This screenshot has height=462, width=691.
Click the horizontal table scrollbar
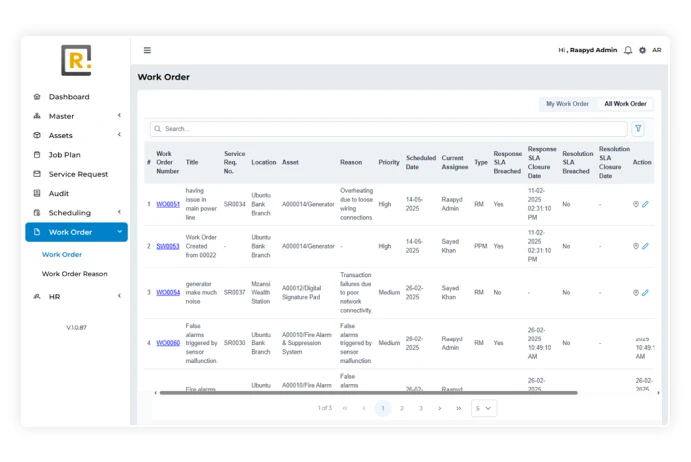(x=370, y=393)
